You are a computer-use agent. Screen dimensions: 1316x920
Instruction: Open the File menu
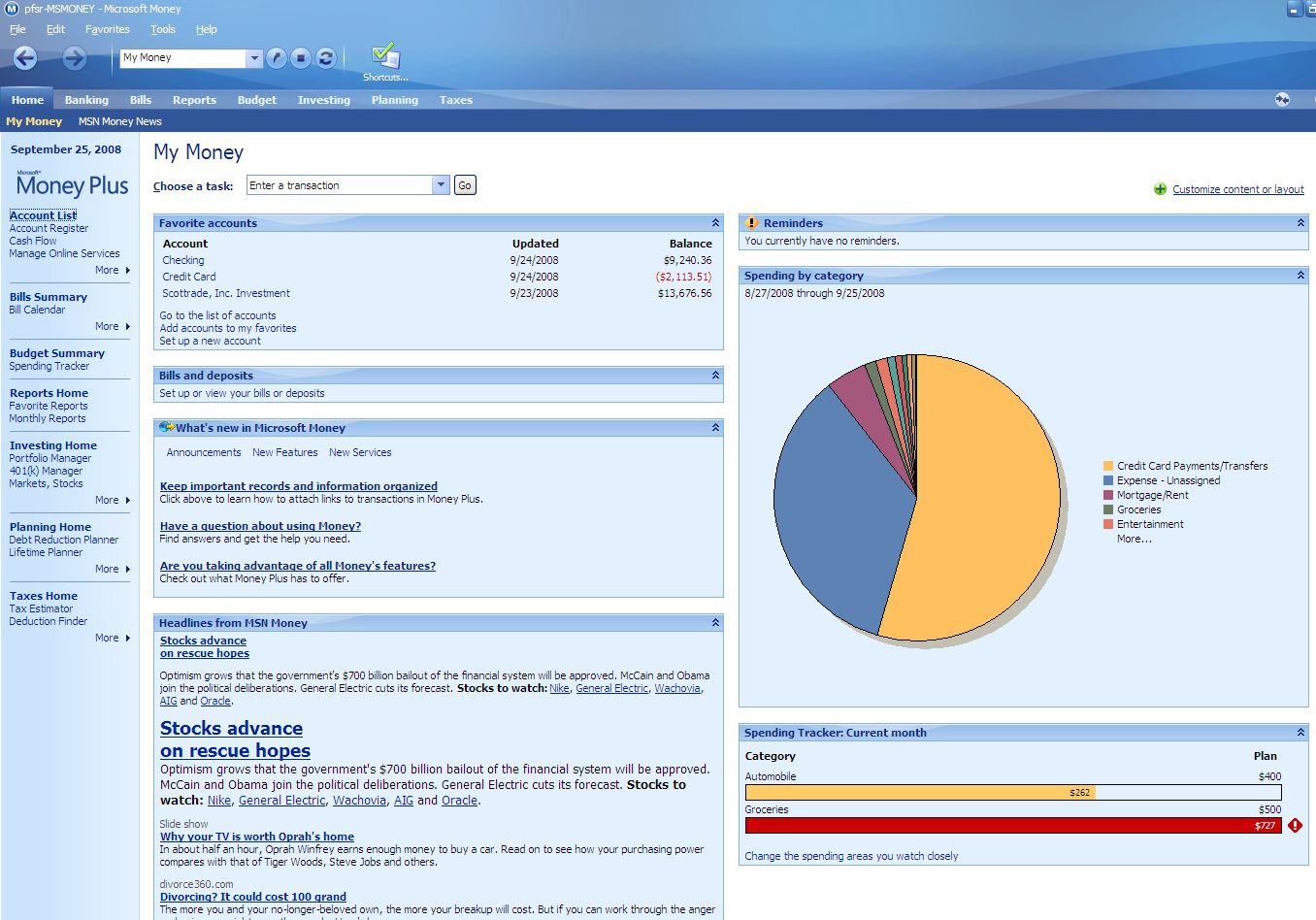click(x=17, y=29)
